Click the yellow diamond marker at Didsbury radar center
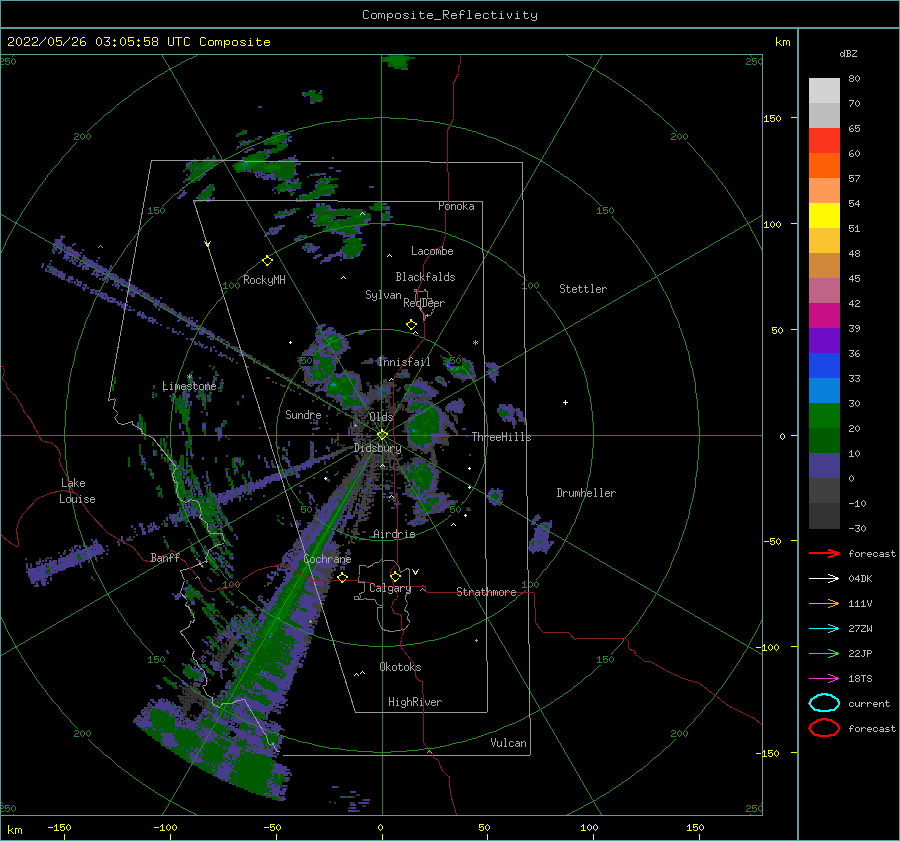 coord(382,435)
